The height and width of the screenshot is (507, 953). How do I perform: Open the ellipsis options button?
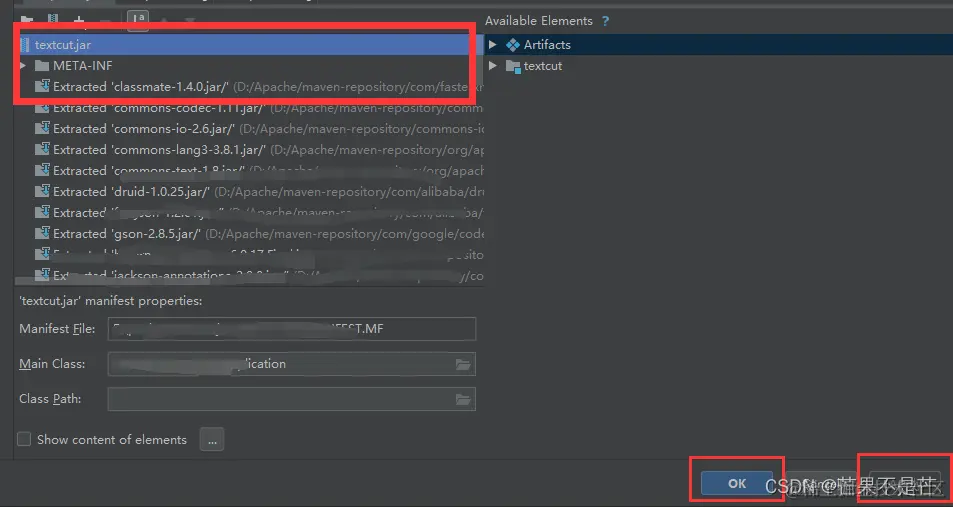tap(212, 439)
